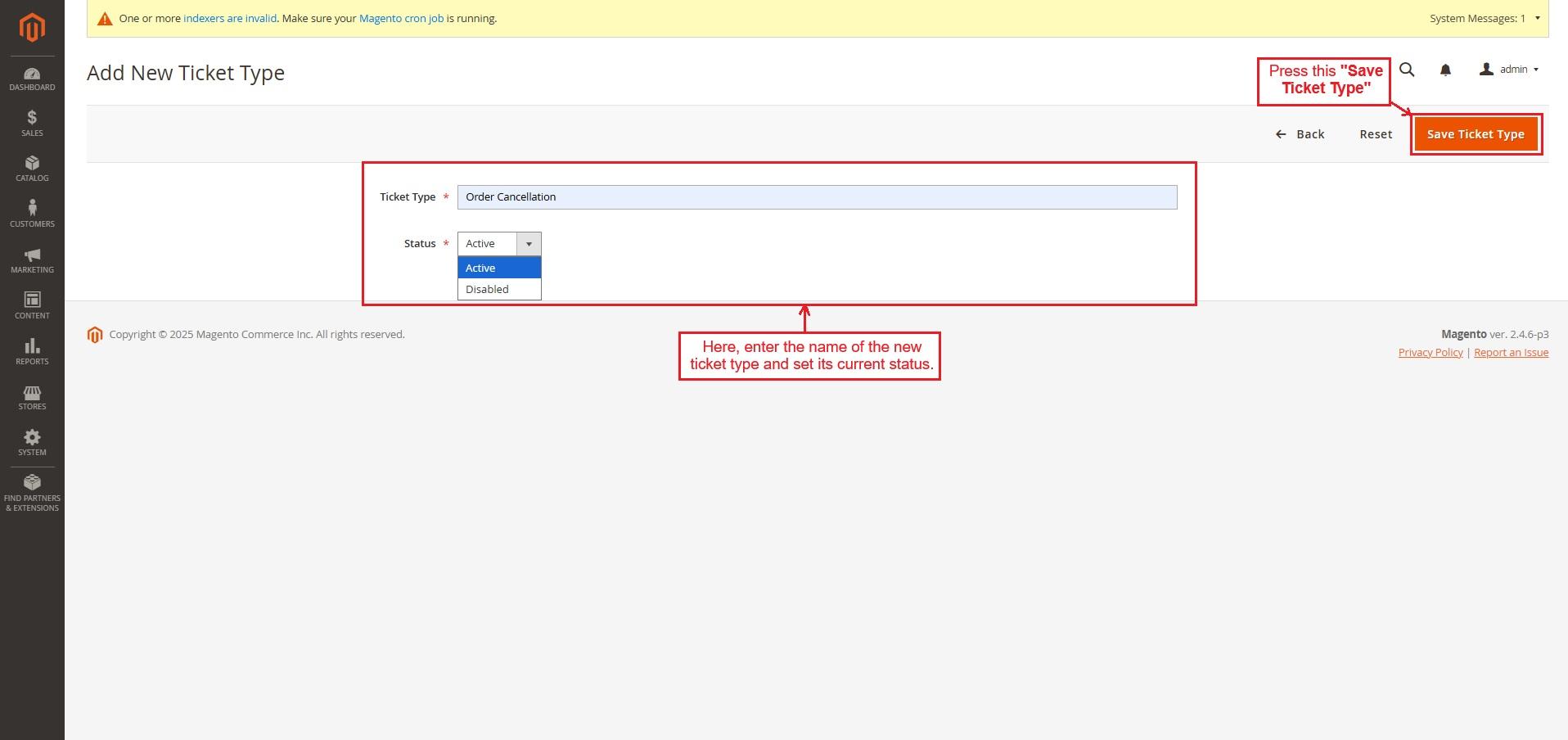Screen dimensions: 1568x740
Task: Click the Save Ticket Type button
Action: pos(1475,134)
